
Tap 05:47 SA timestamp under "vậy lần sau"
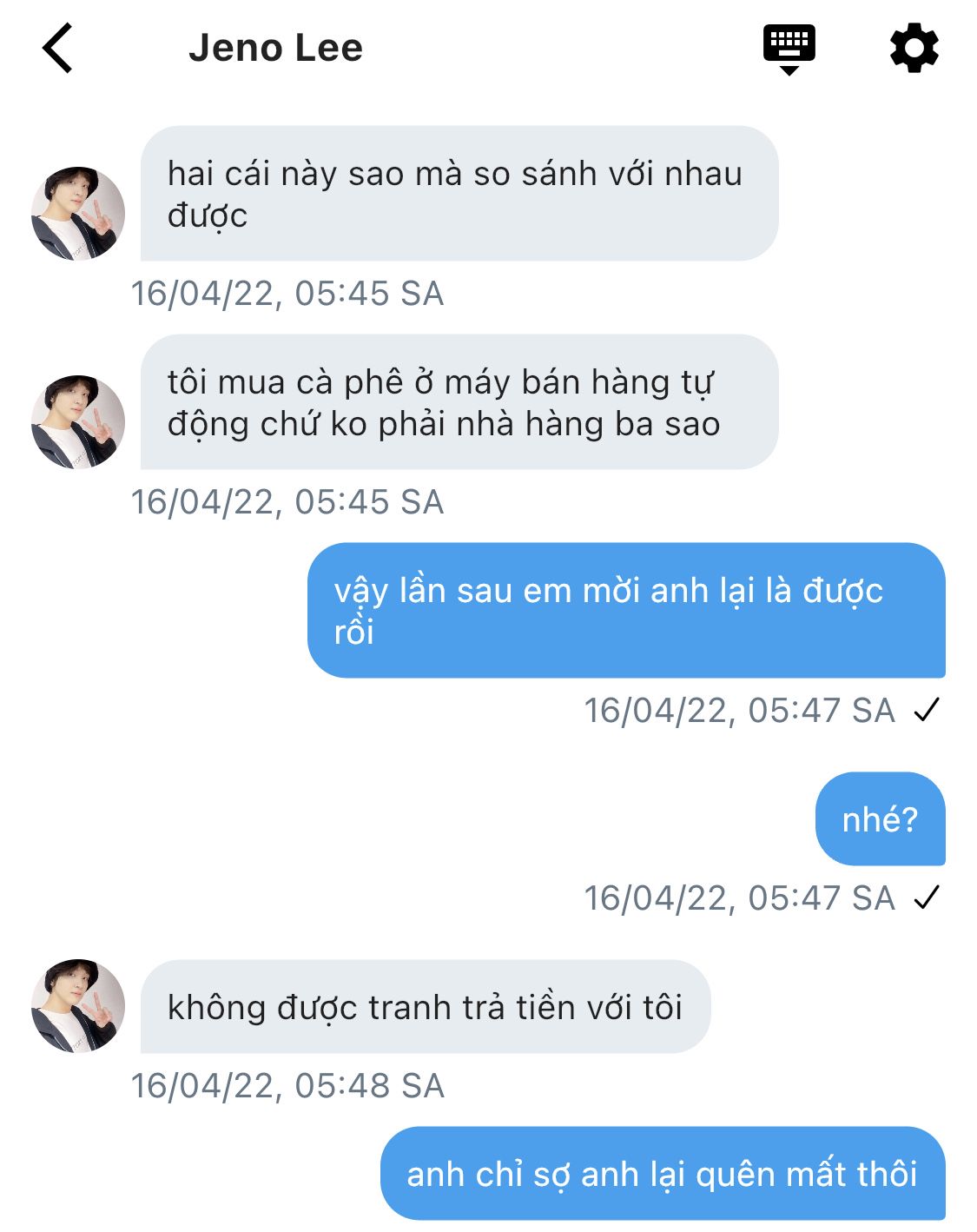(x=739, y=711)
